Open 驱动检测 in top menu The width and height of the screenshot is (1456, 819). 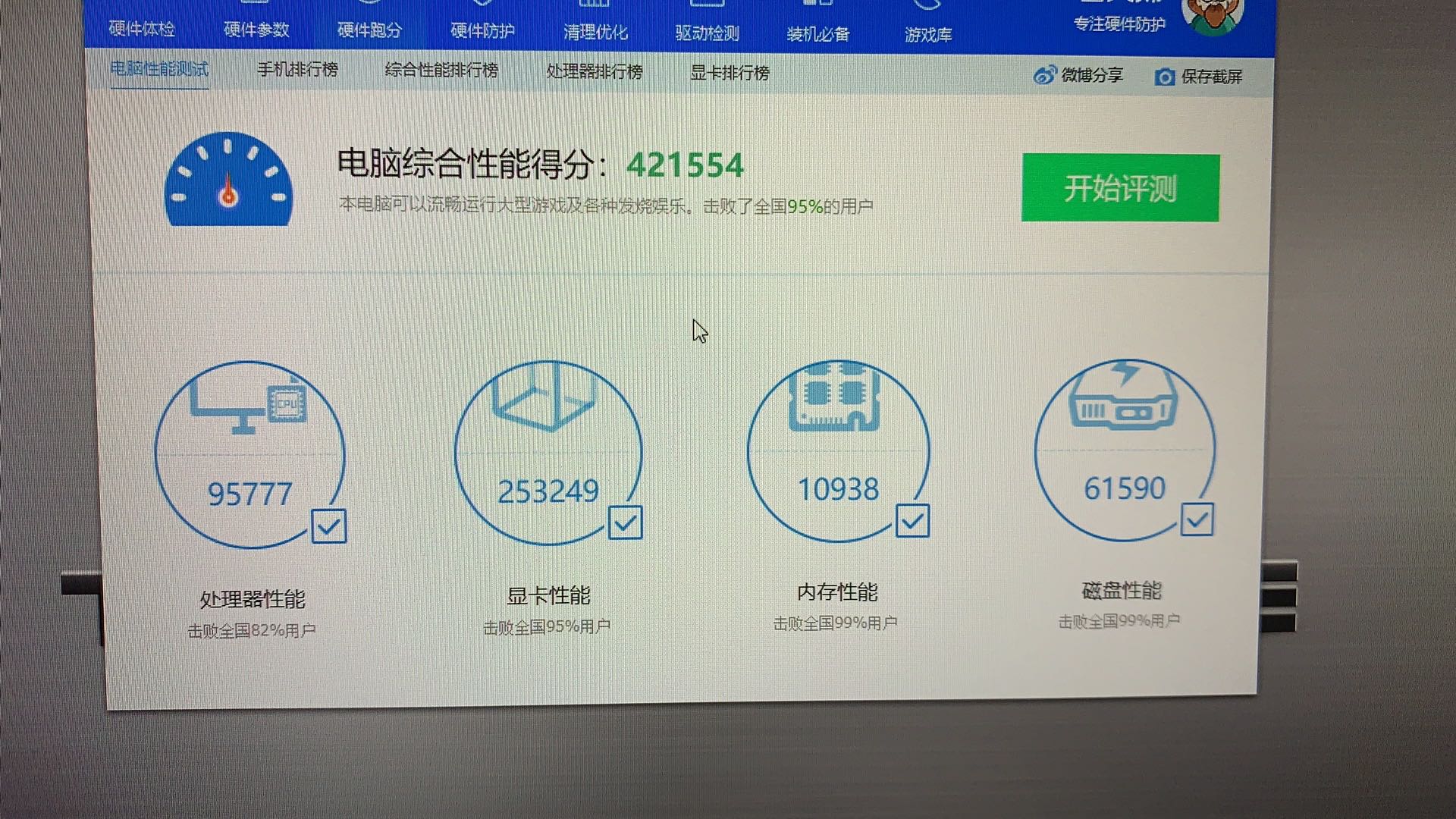(x=706, y=33)
